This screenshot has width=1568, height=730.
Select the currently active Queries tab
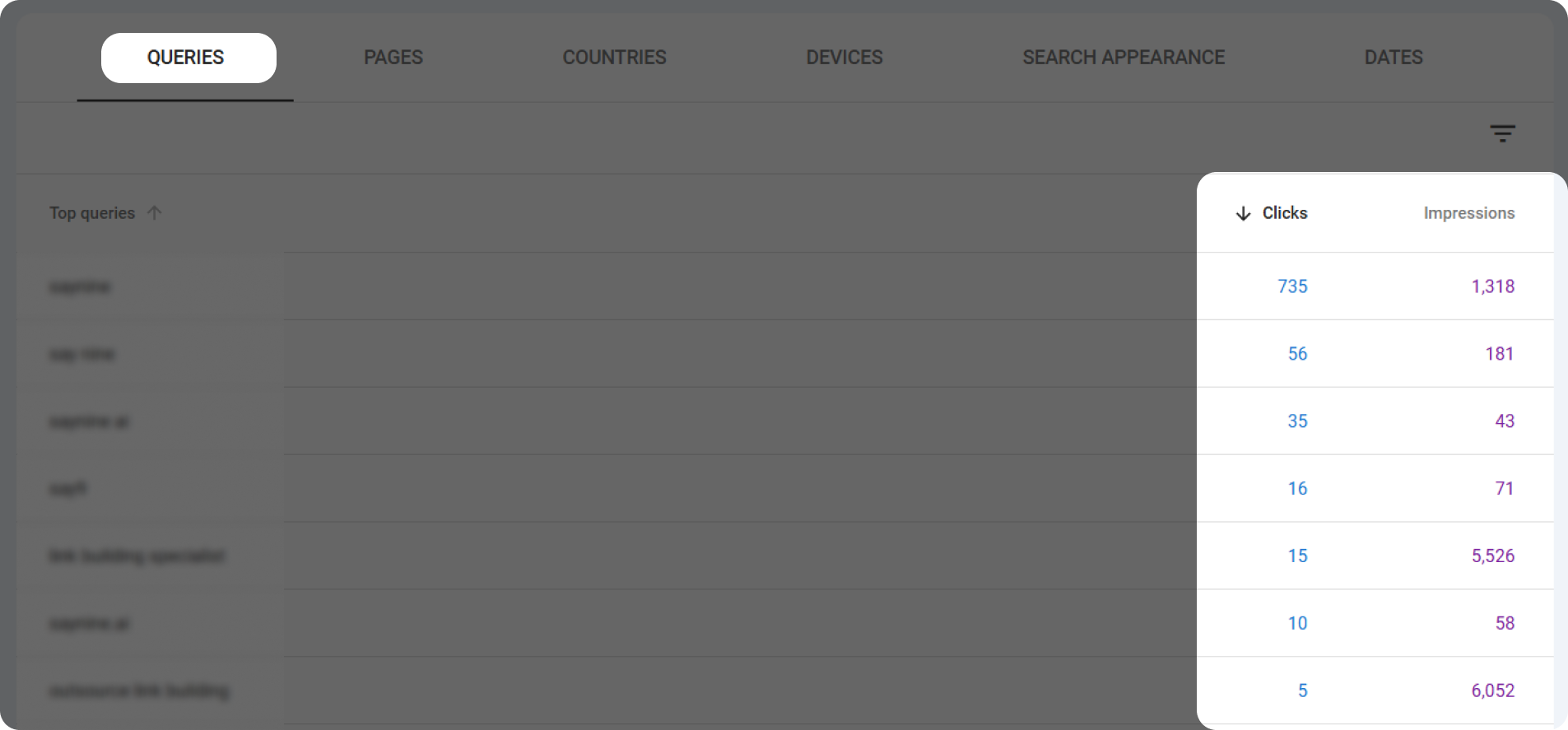point(188,58)
